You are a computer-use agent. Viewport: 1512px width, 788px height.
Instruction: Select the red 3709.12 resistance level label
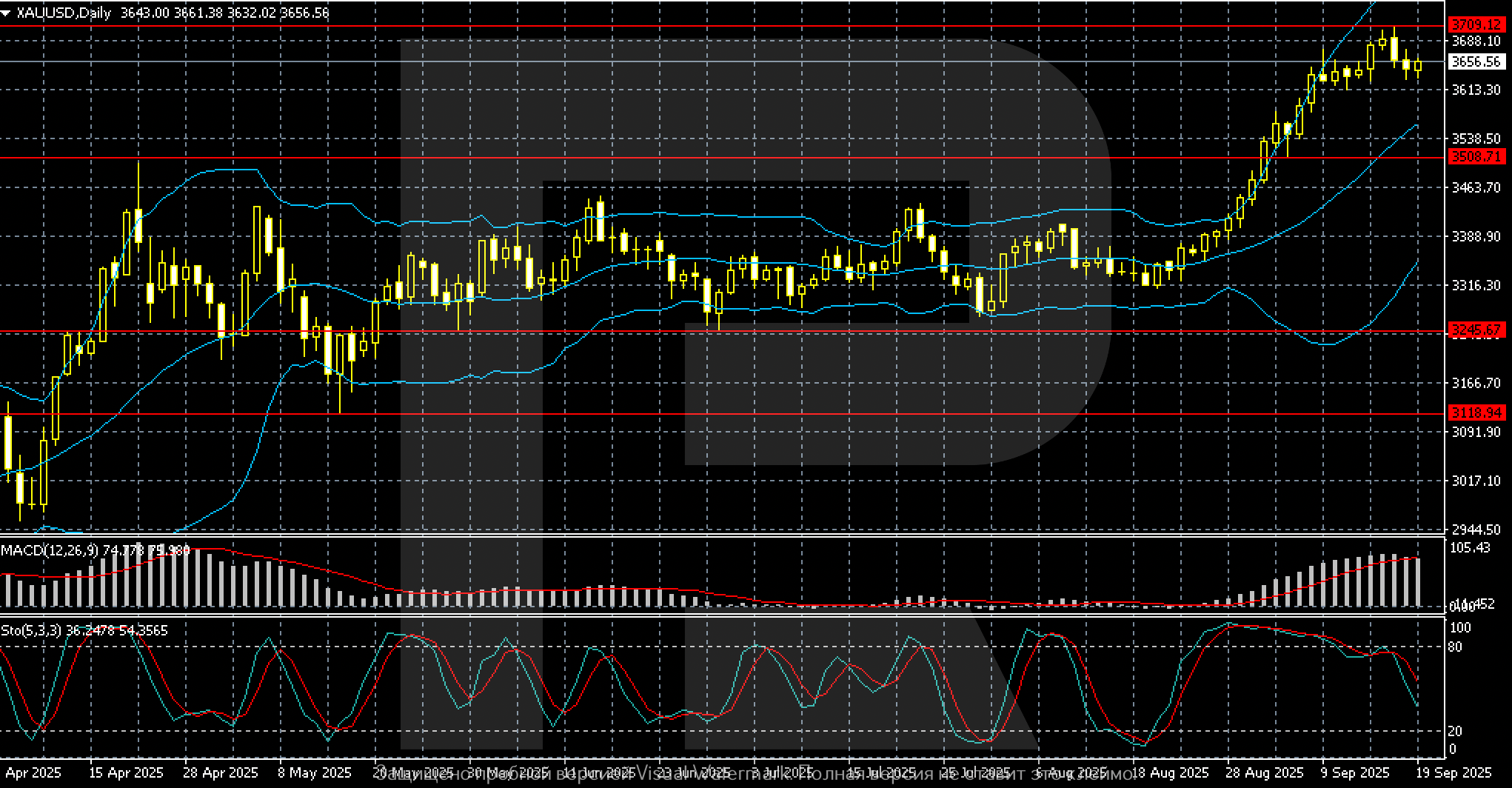click(1477, 26)
